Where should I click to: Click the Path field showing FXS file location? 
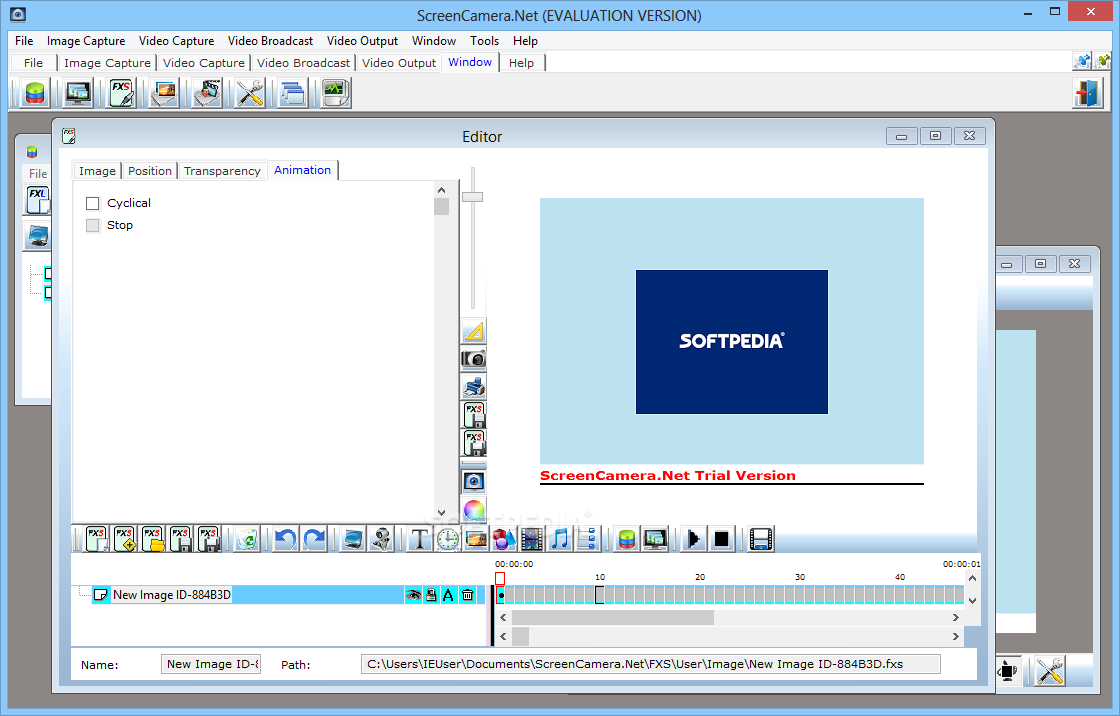[650, 664]
